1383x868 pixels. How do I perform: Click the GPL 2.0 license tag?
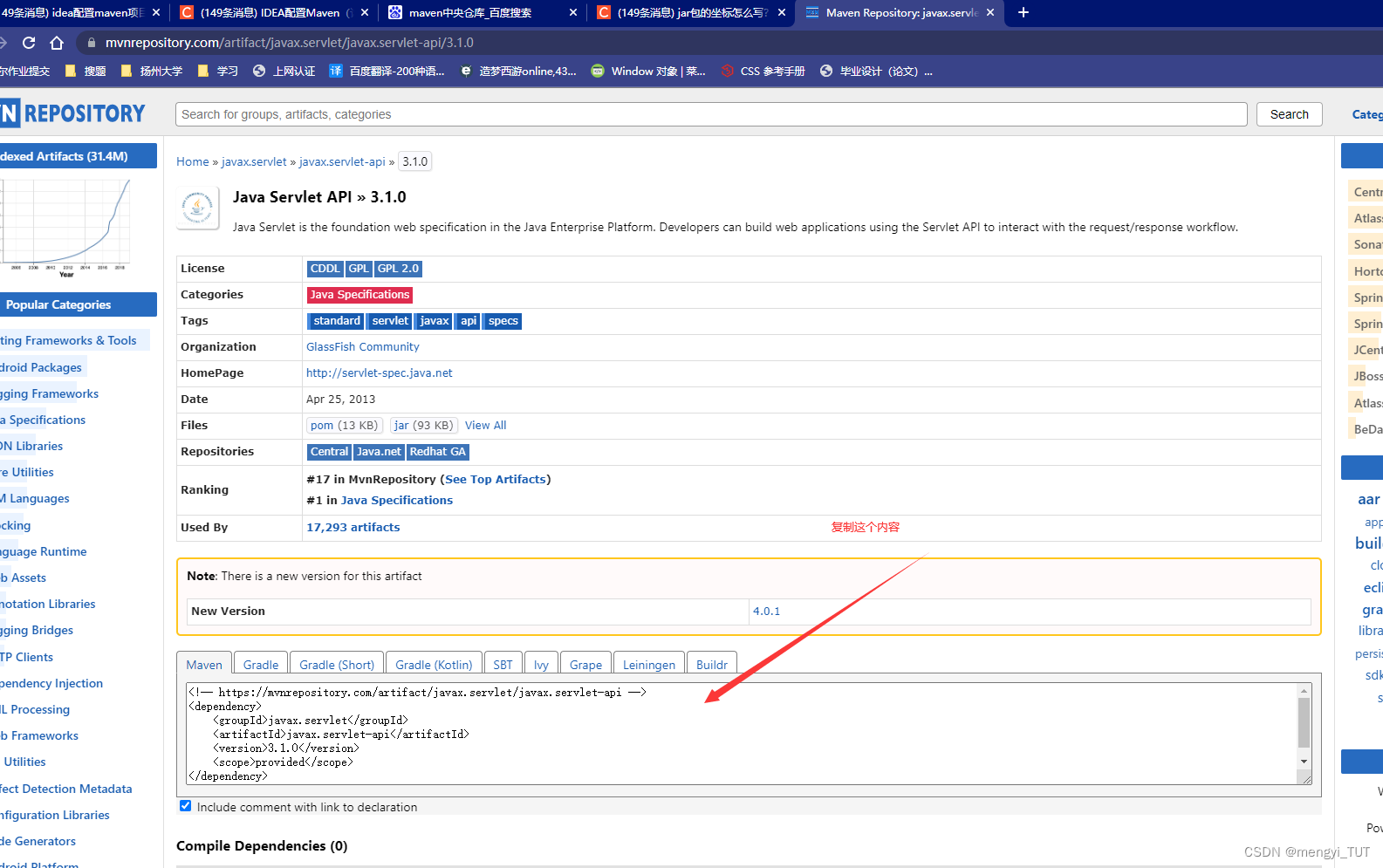(398, 269)
